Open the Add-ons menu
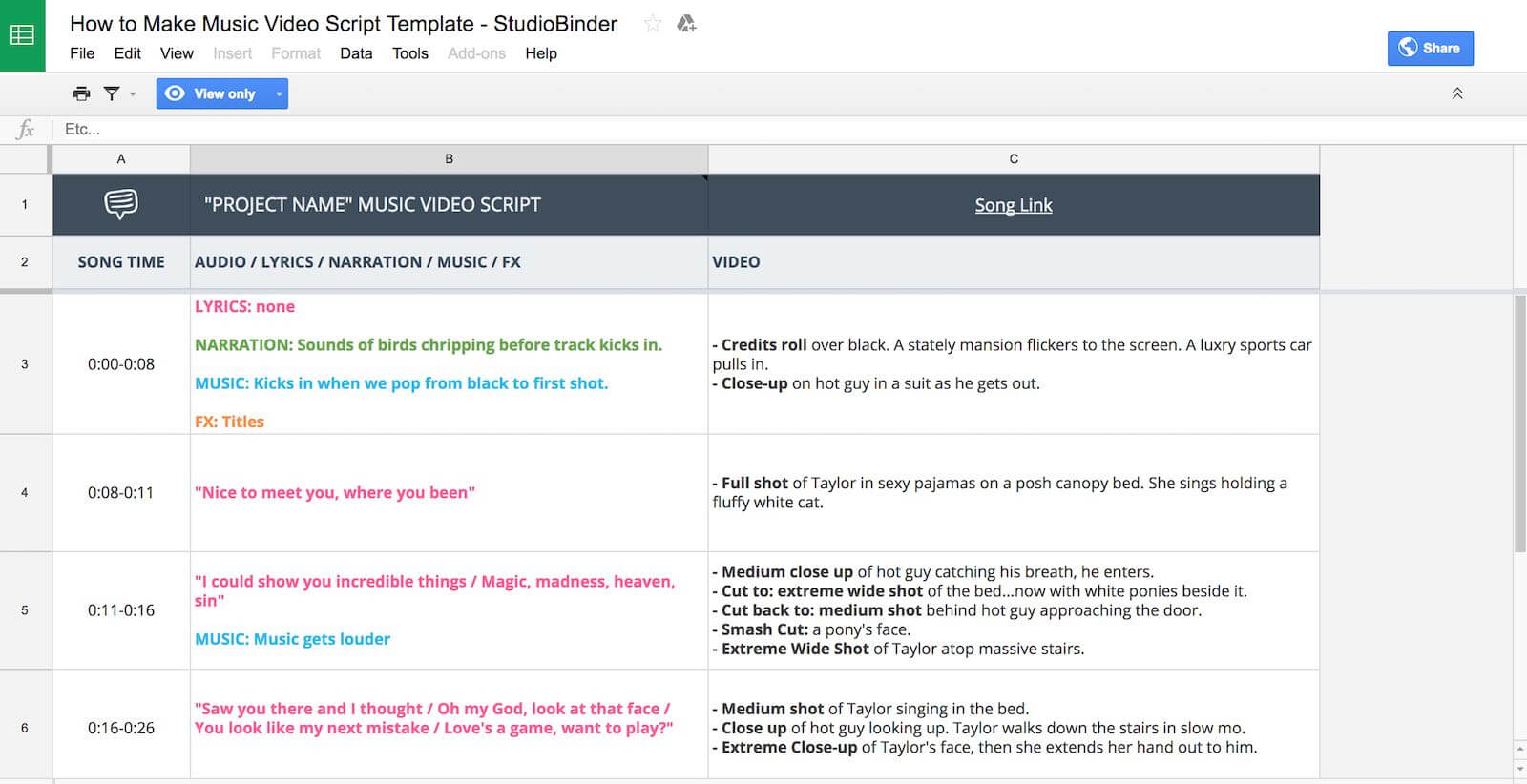Screen dimensions: 1527x784 [476, 53]
